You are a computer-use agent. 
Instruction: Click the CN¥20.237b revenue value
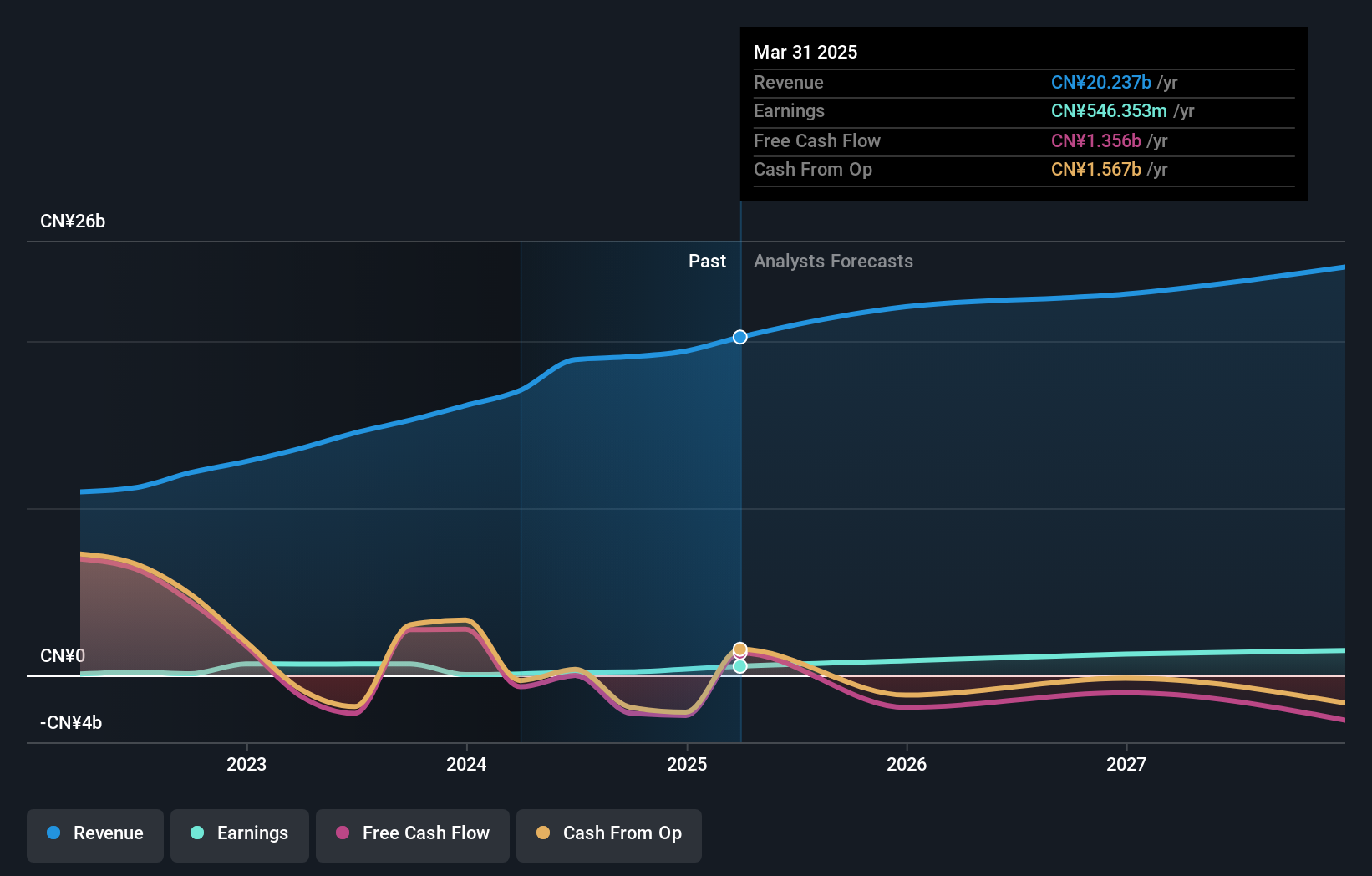(x=1101, y=83)
